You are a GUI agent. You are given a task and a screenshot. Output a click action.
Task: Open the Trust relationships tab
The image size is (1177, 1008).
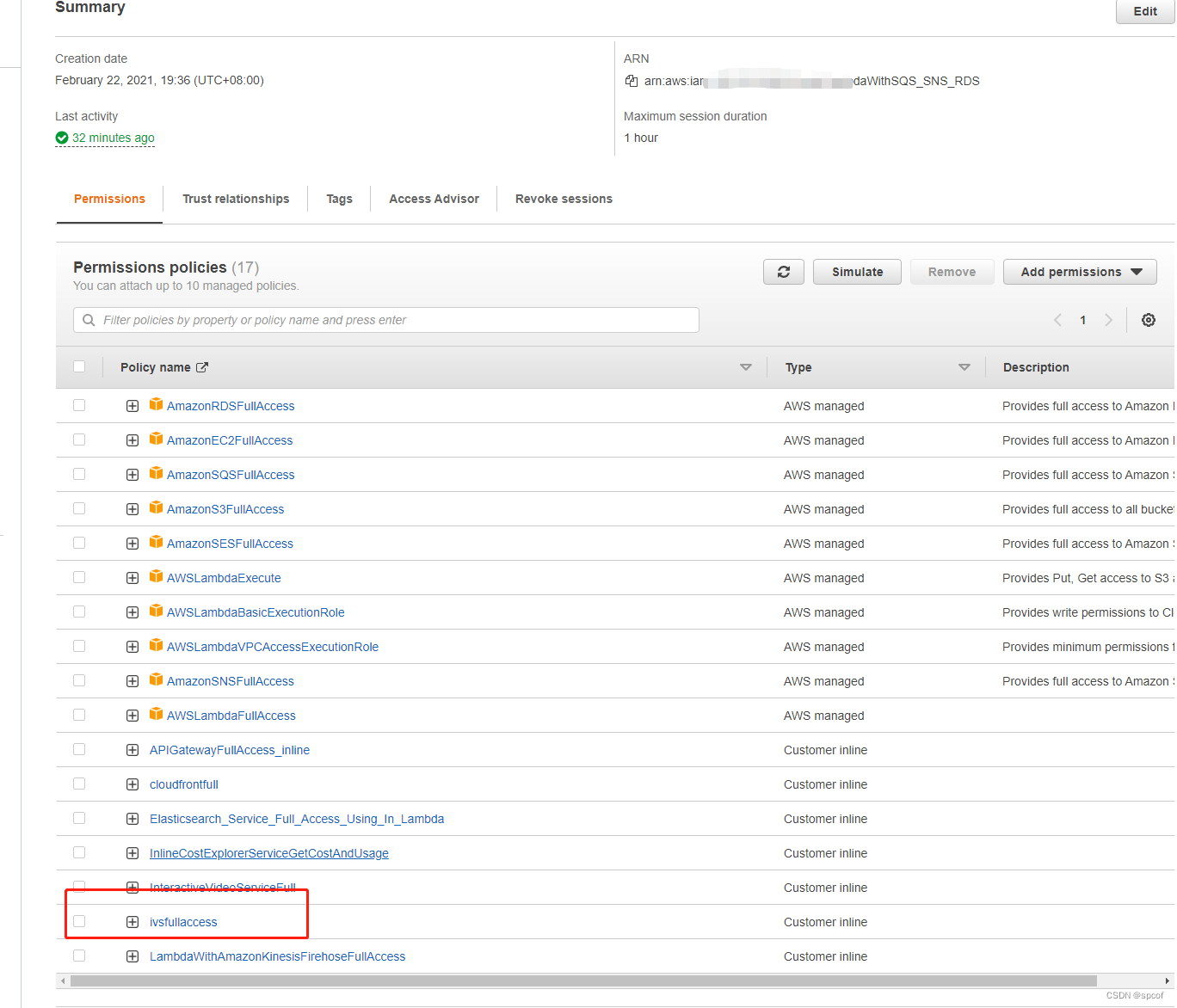[x=236, y=199]
